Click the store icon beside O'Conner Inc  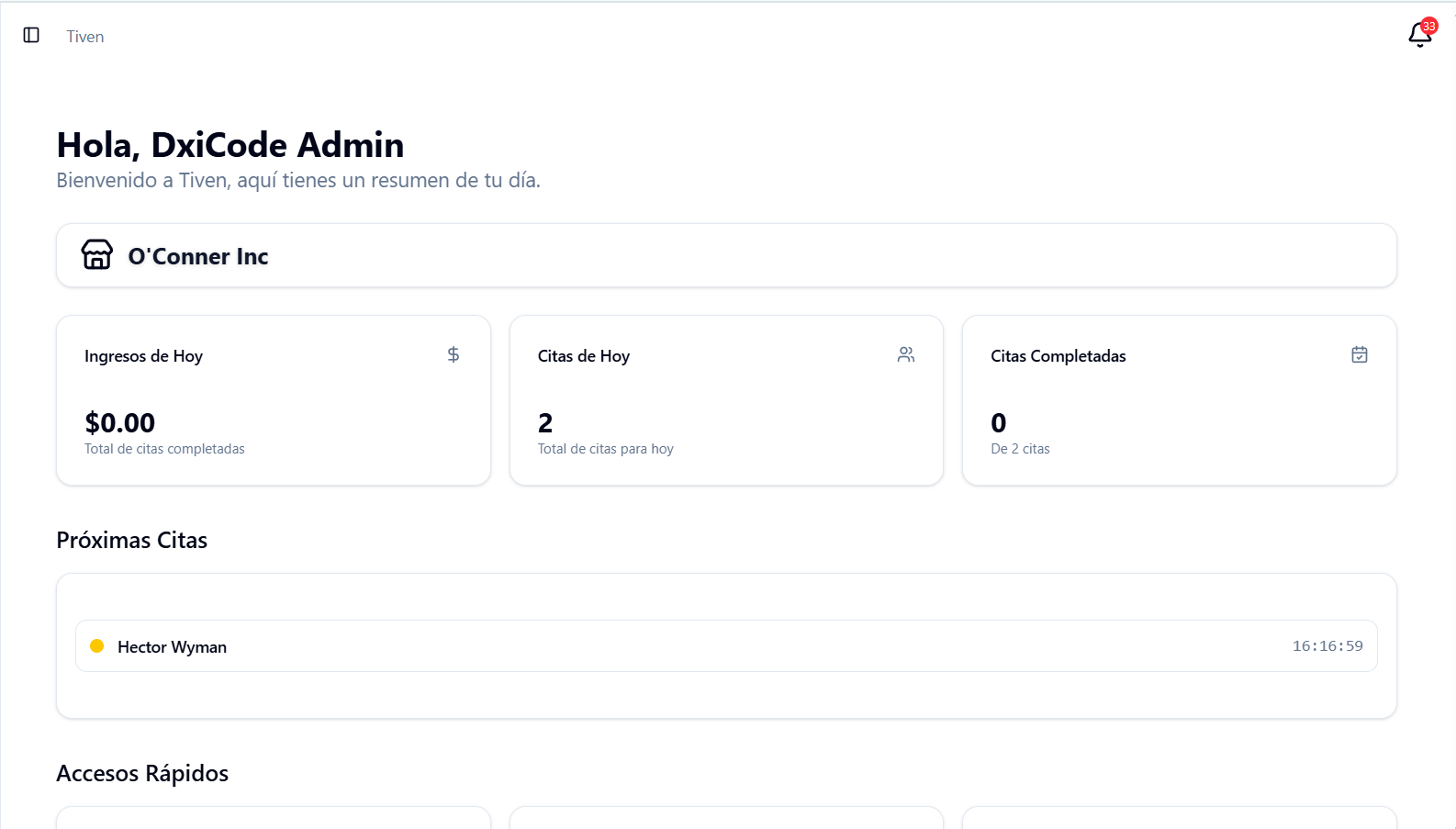[x=97, y=254]
